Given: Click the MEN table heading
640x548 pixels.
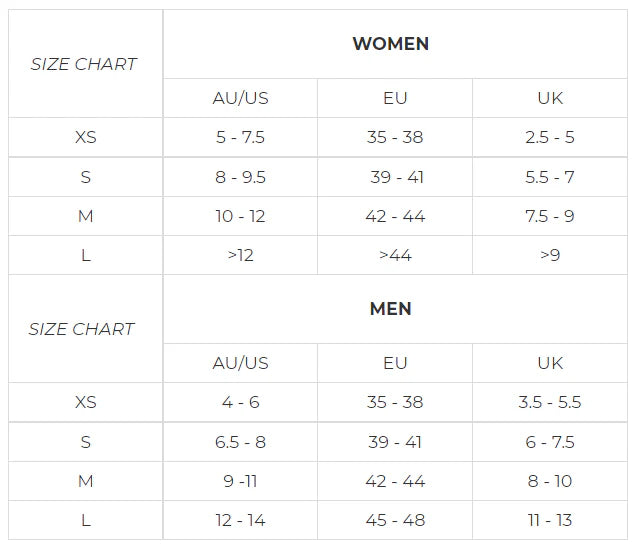Looking at the screenshot, I should (390, 309).
